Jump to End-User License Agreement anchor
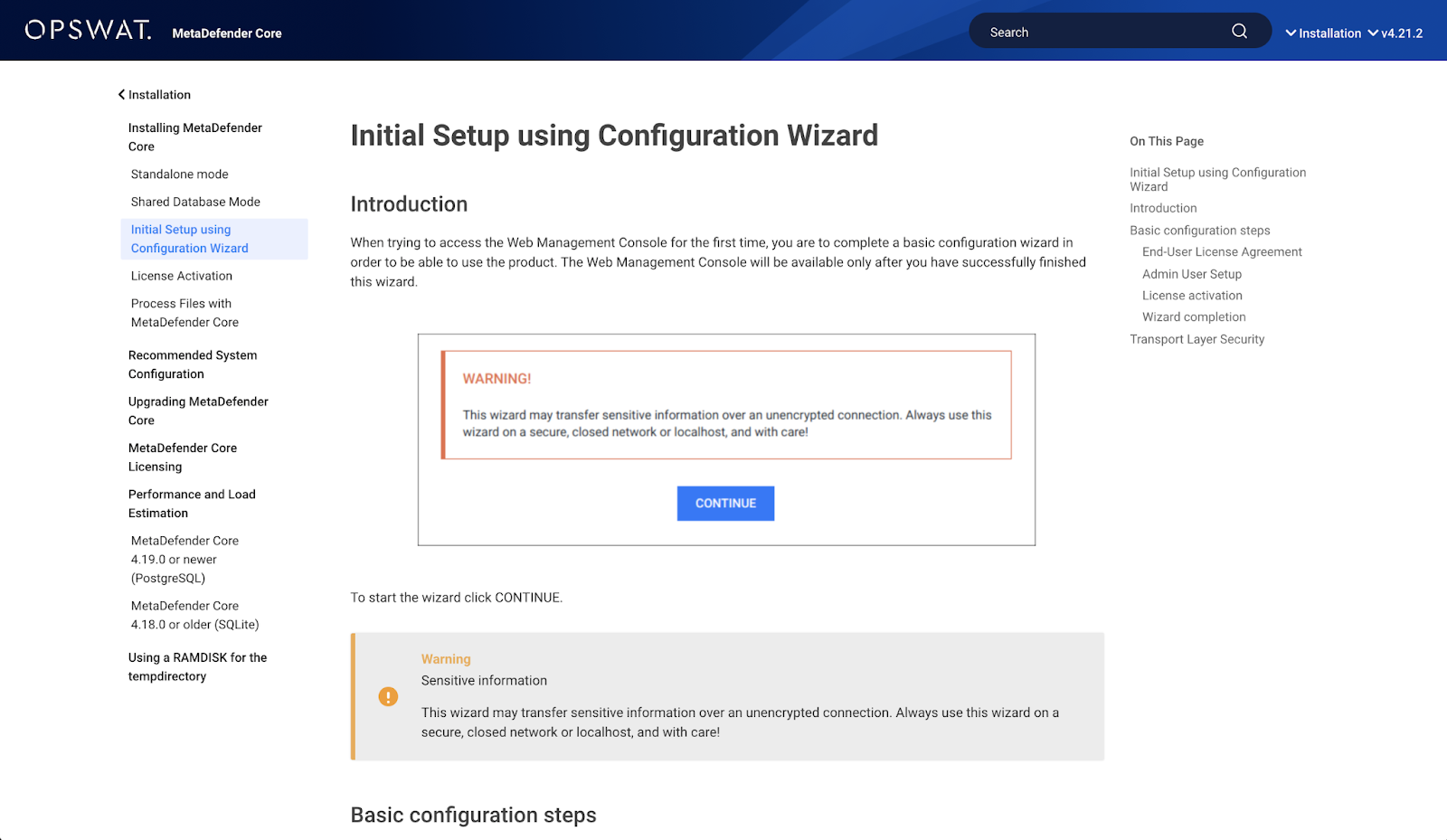Image resolution: width=1447 pixels, height=840 pixels. tap(1222, 252)
